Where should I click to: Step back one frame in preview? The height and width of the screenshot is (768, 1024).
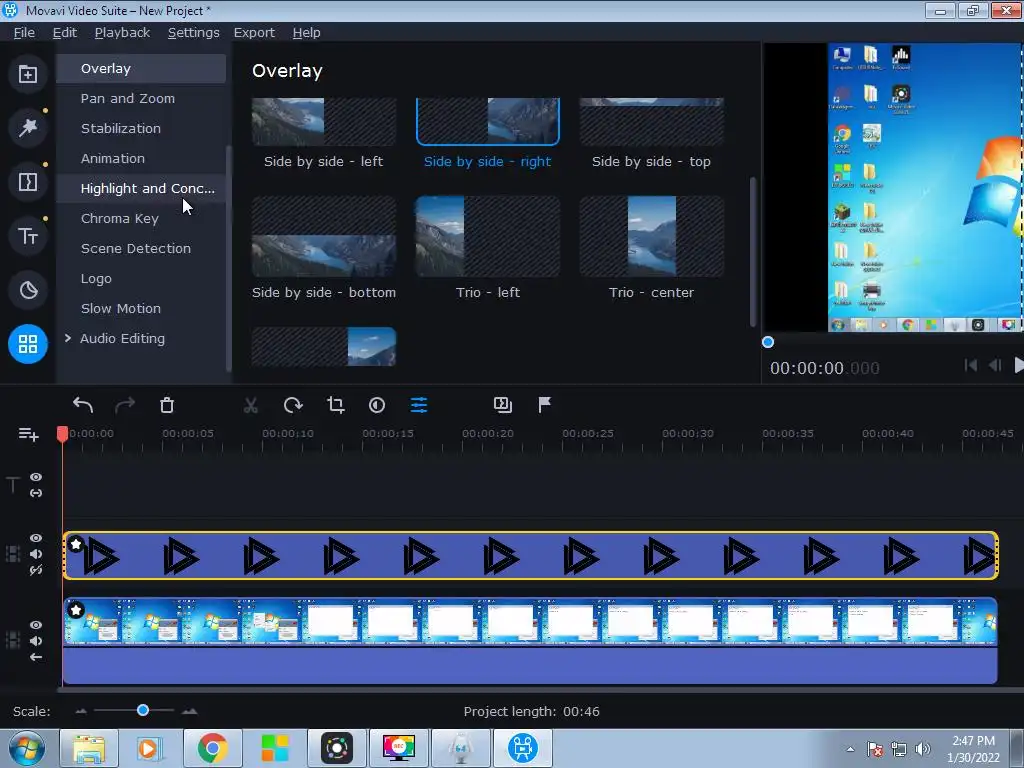click(x=995, y=366)
